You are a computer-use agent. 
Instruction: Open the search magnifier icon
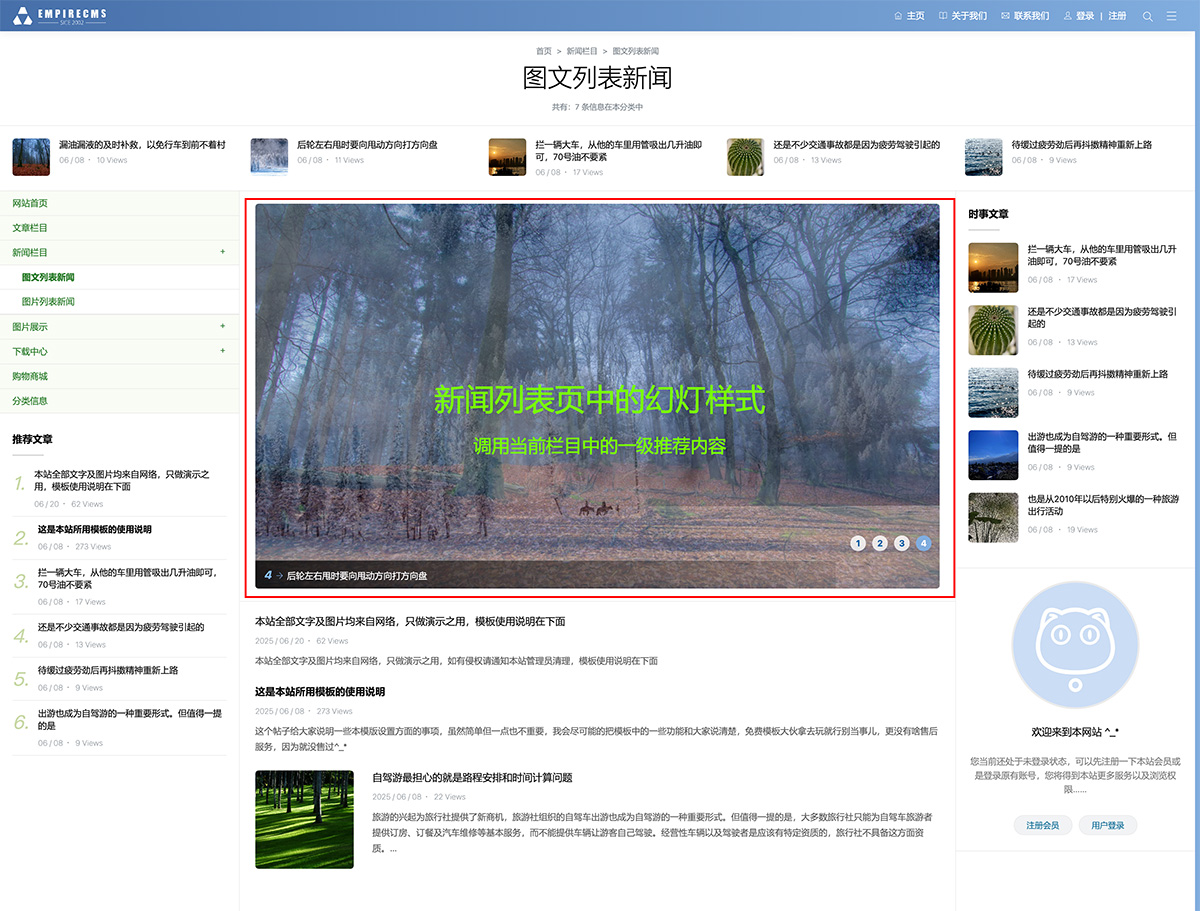[x=1147, y=16]
